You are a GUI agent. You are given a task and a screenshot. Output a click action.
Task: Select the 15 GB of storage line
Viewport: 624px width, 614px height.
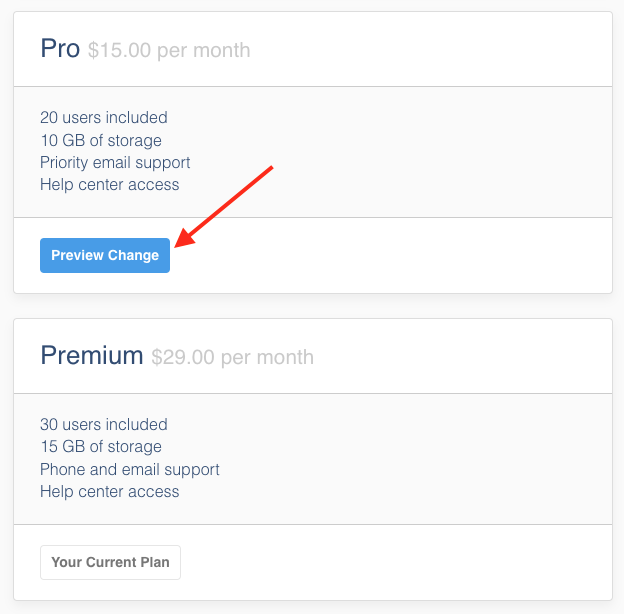(x=101, y=447)
